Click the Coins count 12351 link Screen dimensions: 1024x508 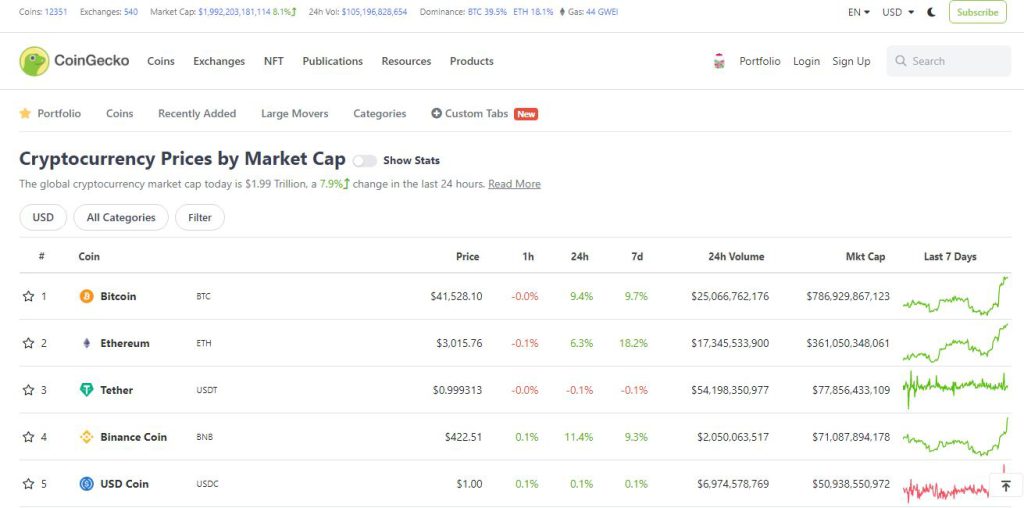click(x=56, y=12)
